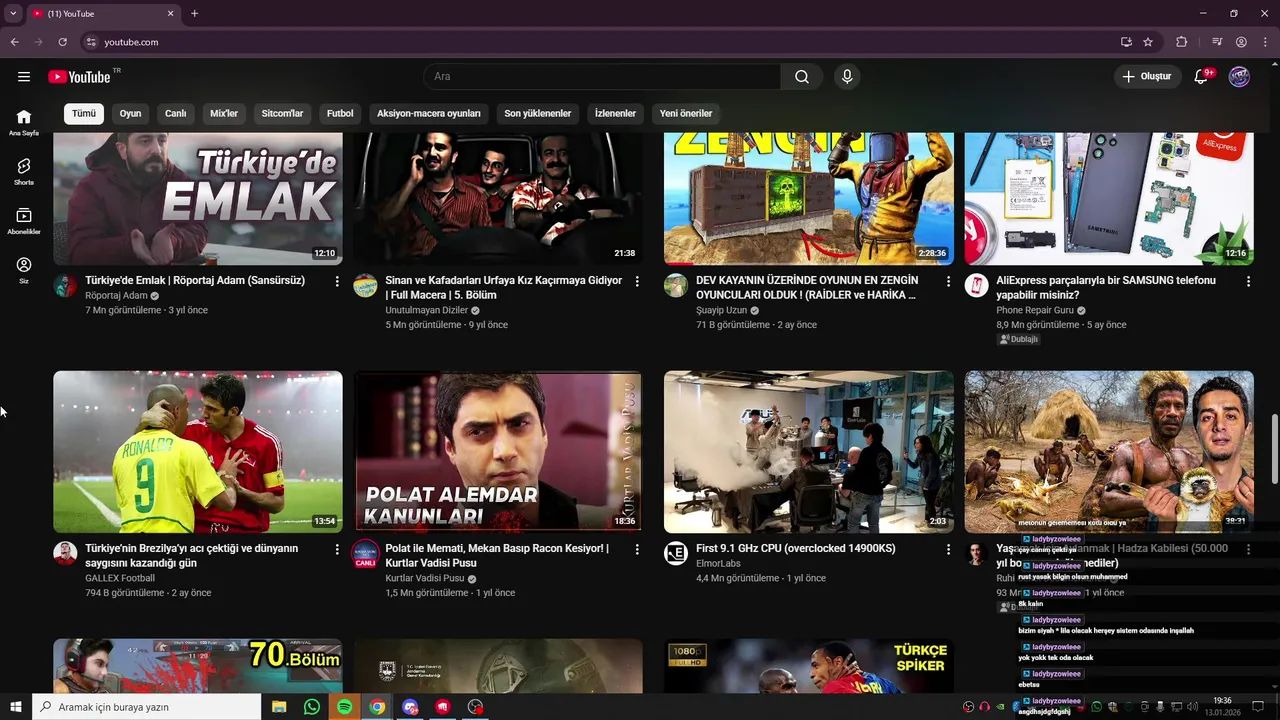Open GALLEX Football channel avatar
Viewport: 1280px width, 720px height.
tap(65, 553)
